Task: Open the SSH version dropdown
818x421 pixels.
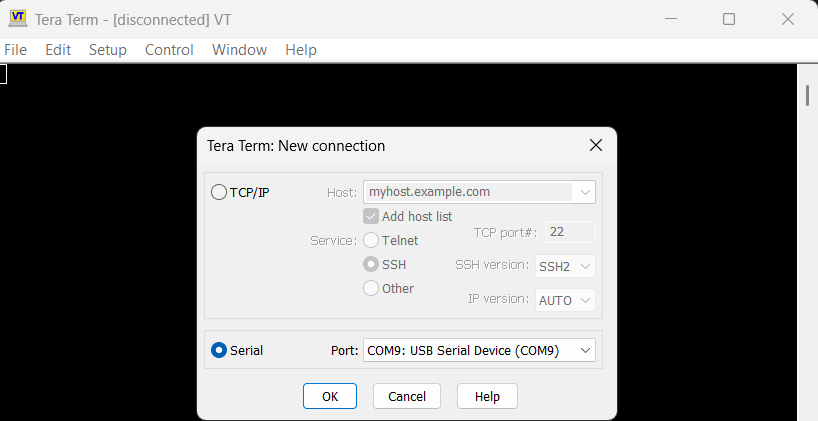Action: click(566, 266)
